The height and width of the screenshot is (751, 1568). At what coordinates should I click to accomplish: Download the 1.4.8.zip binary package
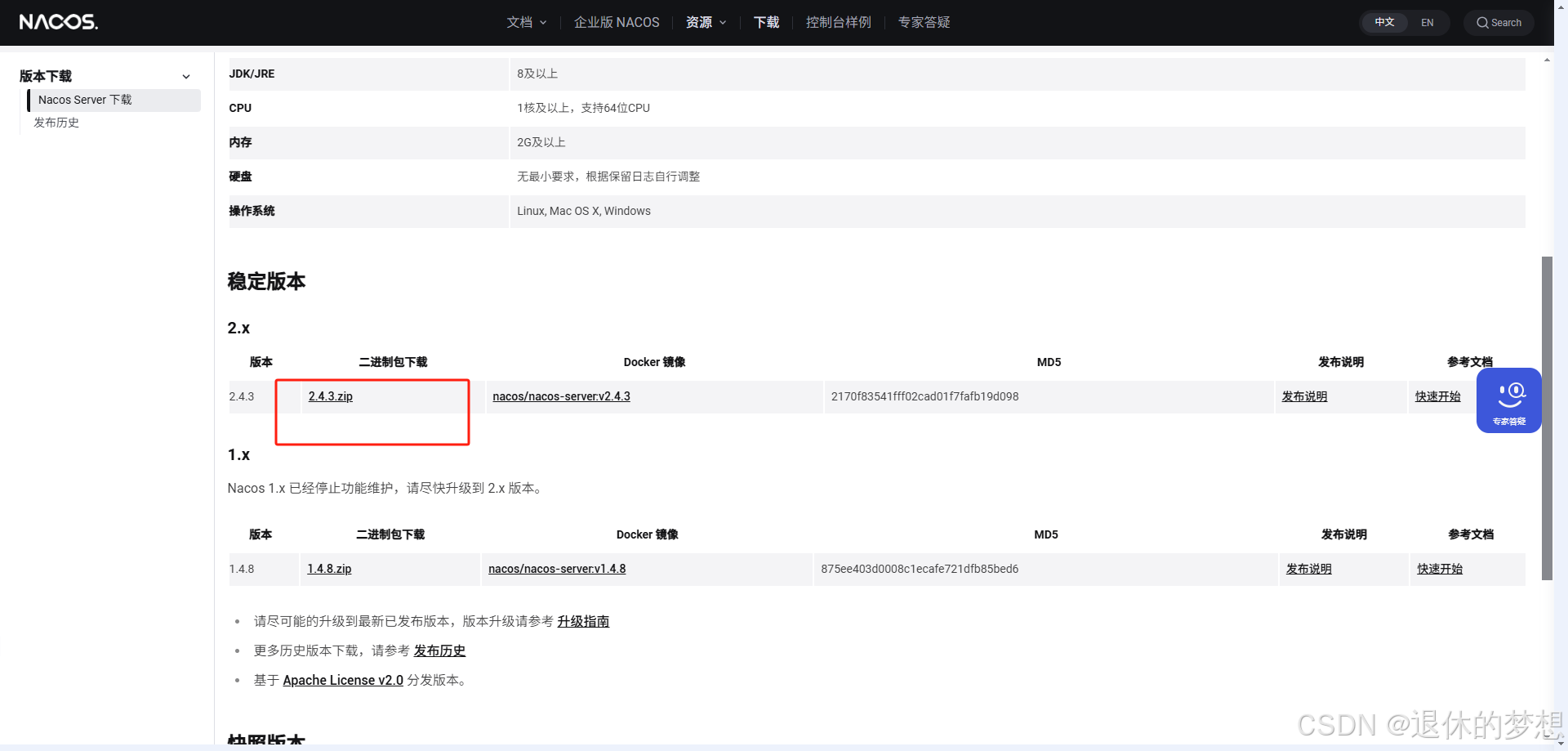(x=329, y=569)
